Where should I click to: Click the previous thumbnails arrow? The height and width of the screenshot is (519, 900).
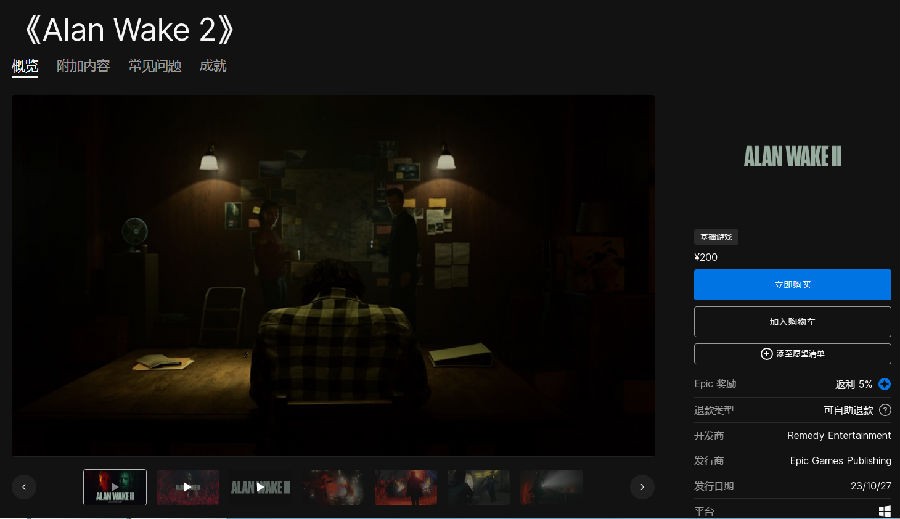point(24,487)
